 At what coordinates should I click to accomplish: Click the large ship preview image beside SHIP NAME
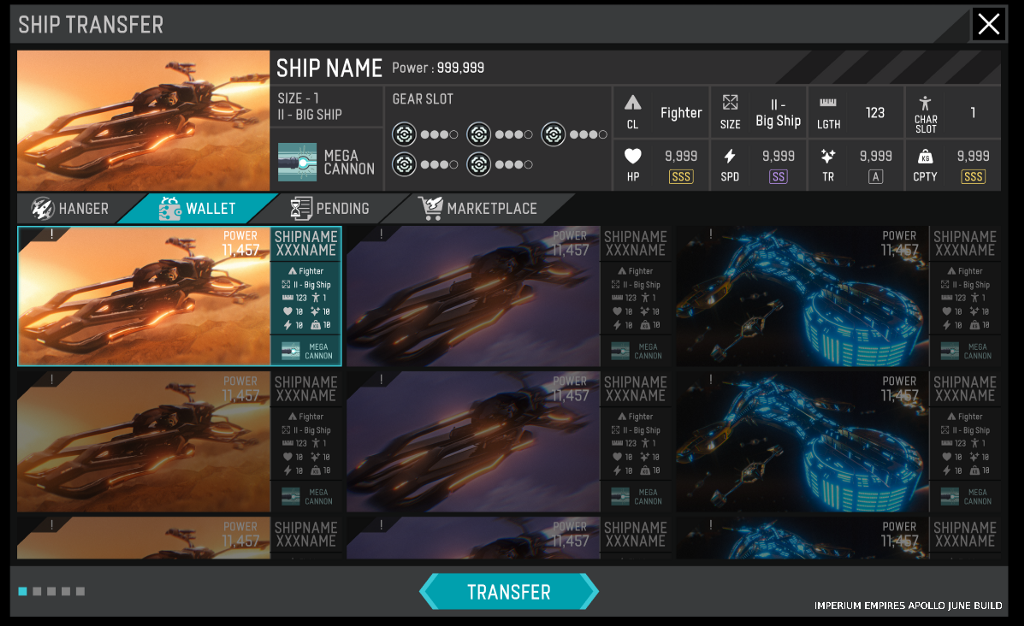pyautogui.click(x=143, y=121)
